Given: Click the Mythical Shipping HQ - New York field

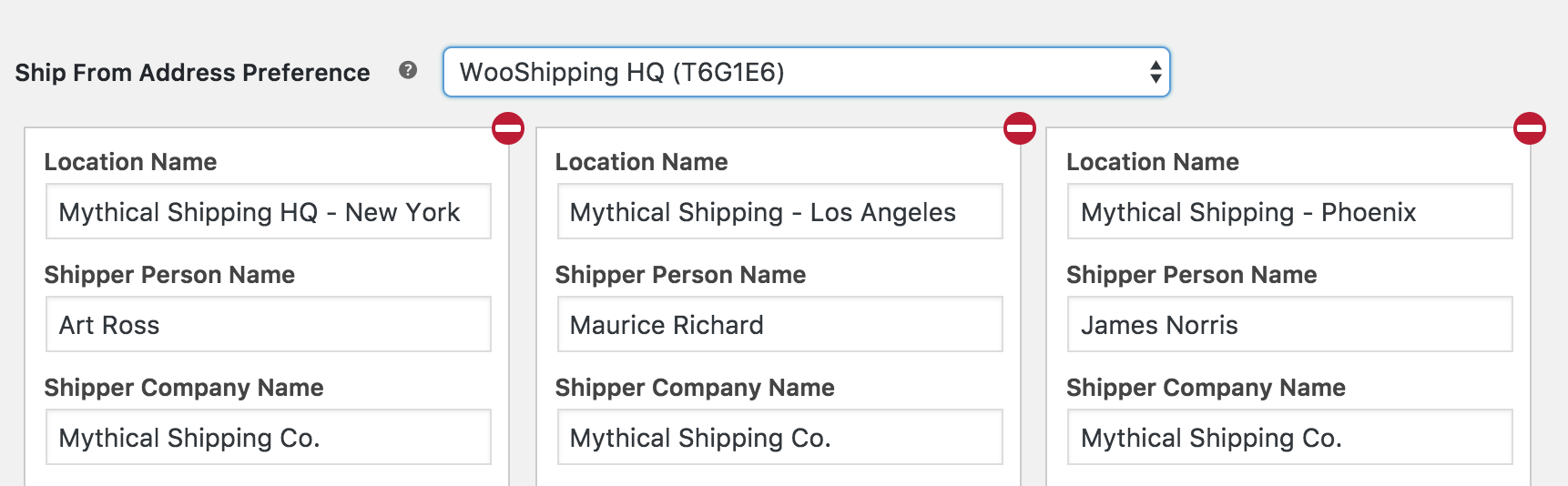Looking at the screenshot, I should click(x=269, y=212).
